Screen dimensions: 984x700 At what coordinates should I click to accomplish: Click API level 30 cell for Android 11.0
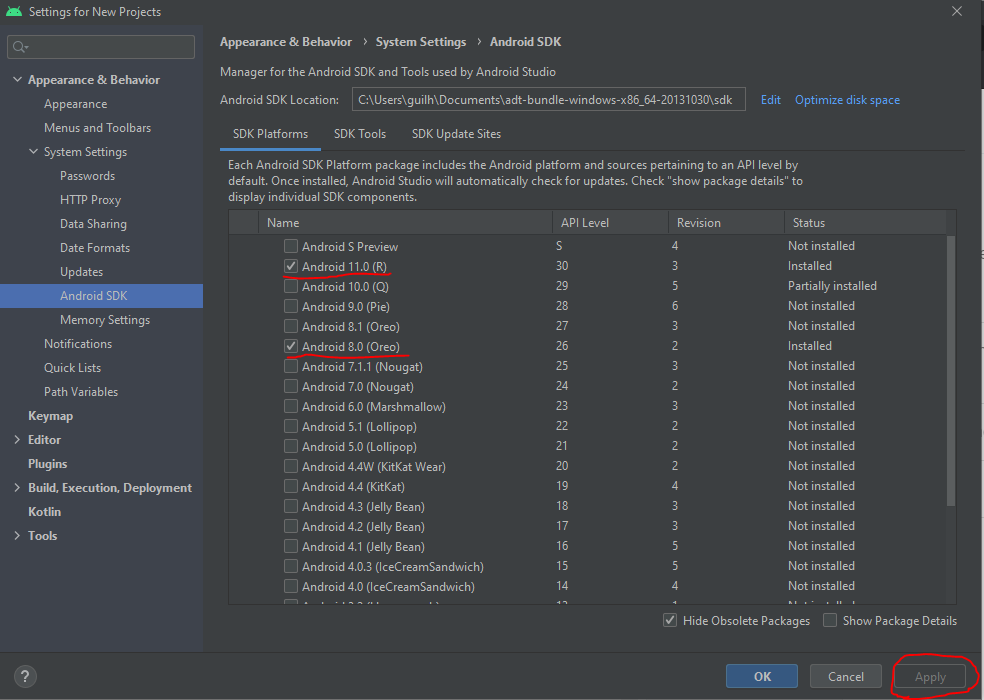(x=562, y=266)
